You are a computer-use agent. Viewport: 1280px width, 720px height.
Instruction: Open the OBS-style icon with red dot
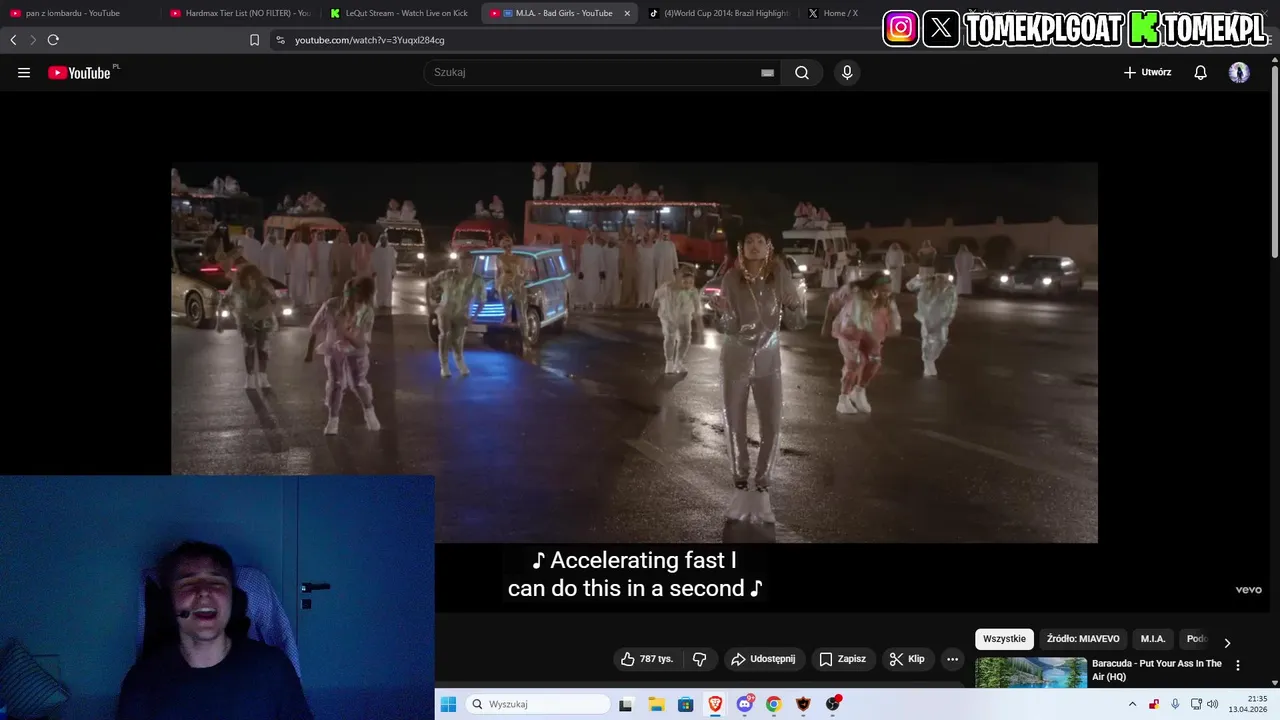(833, 704)
